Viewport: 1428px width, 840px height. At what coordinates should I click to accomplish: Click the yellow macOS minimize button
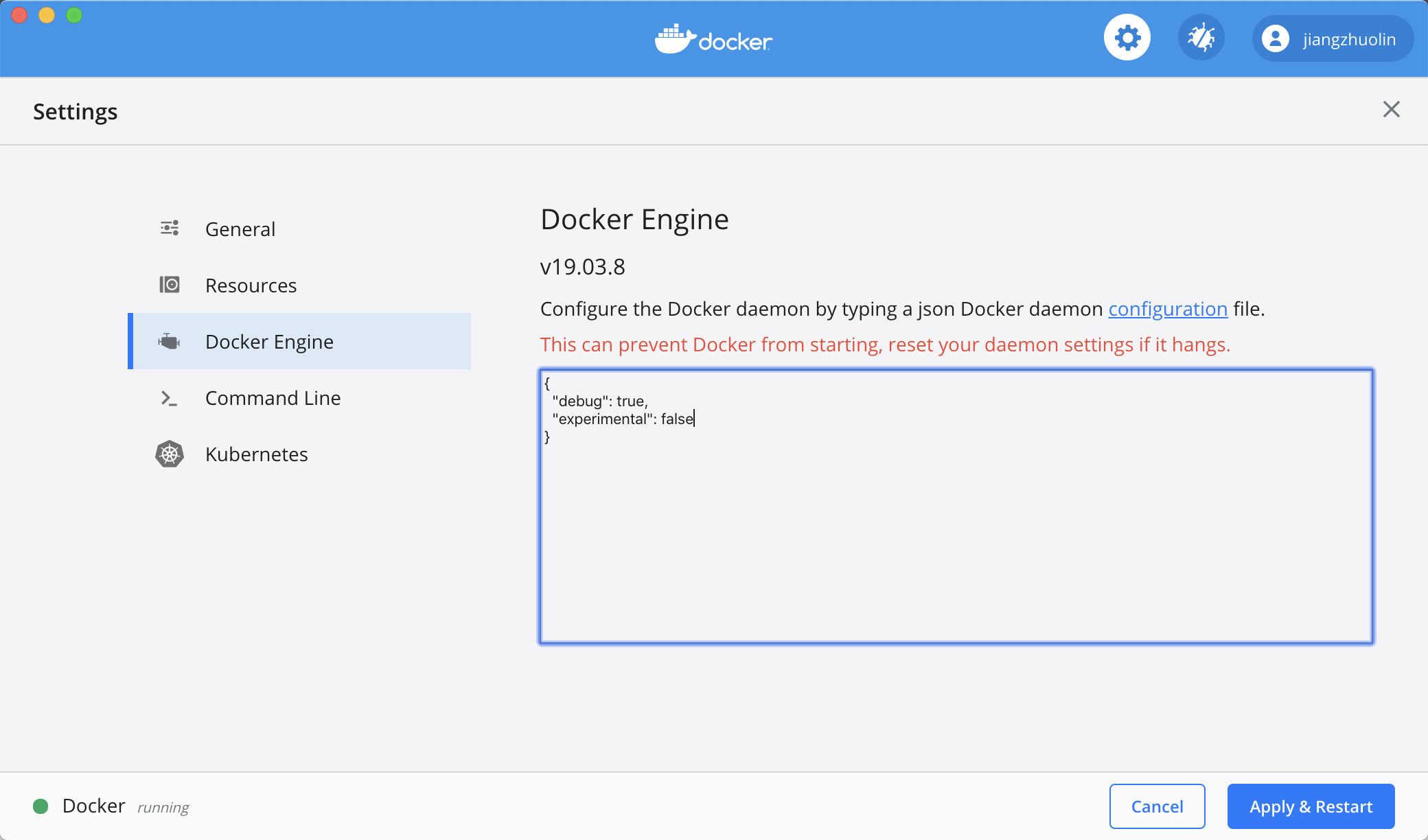coord(47,15)
